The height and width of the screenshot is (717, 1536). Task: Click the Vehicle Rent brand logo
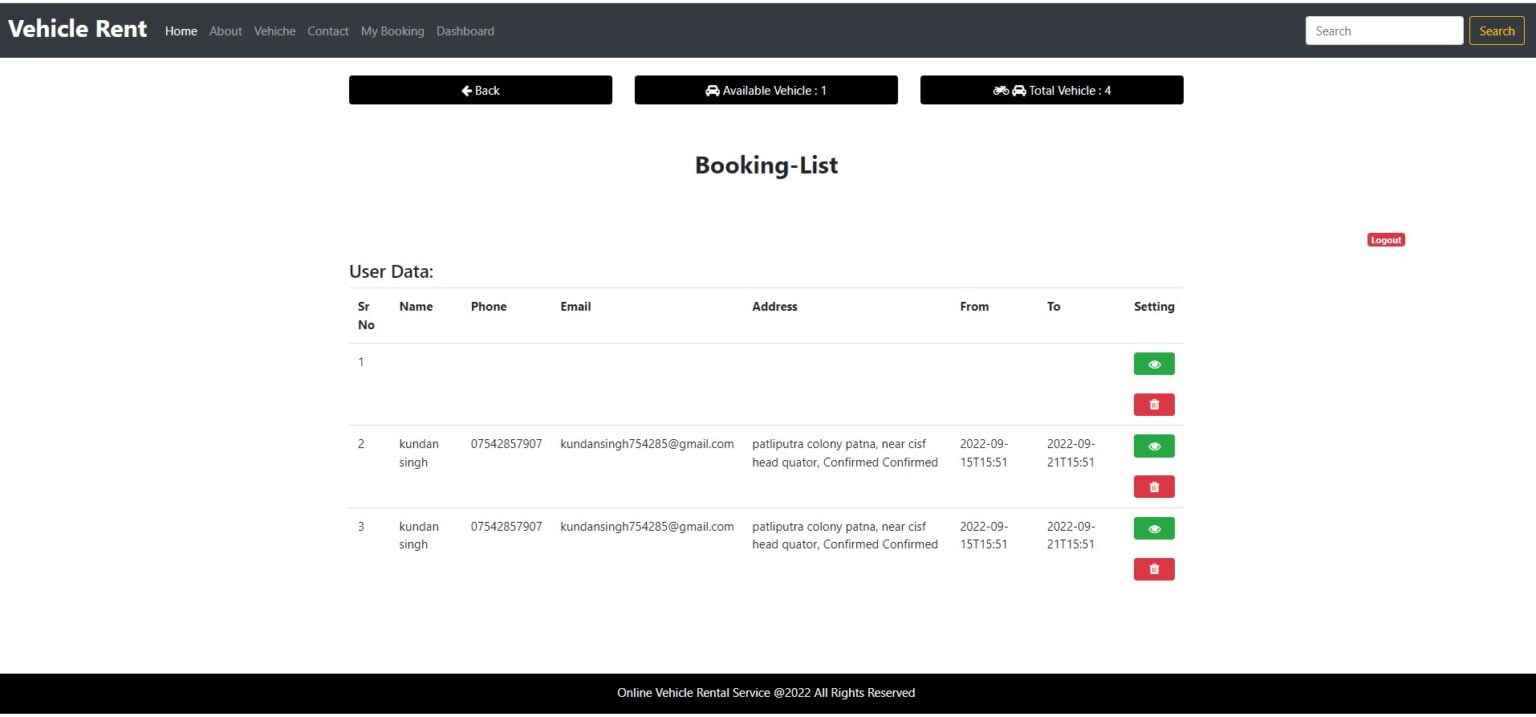coord(77,29)
